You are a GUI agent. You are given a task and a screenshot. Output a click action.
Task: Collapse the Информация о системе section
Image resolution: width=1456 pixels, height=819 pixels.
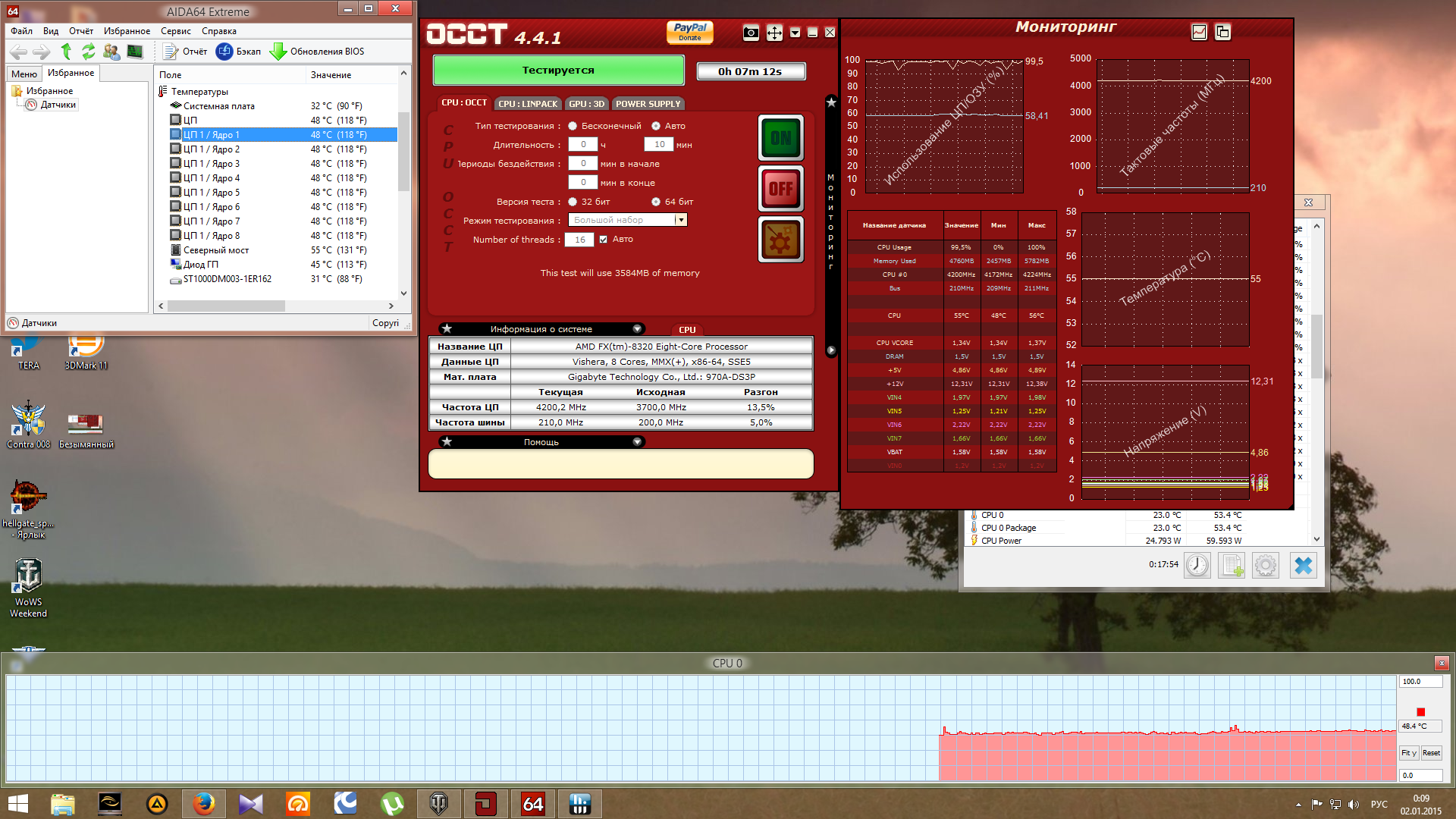637,329
